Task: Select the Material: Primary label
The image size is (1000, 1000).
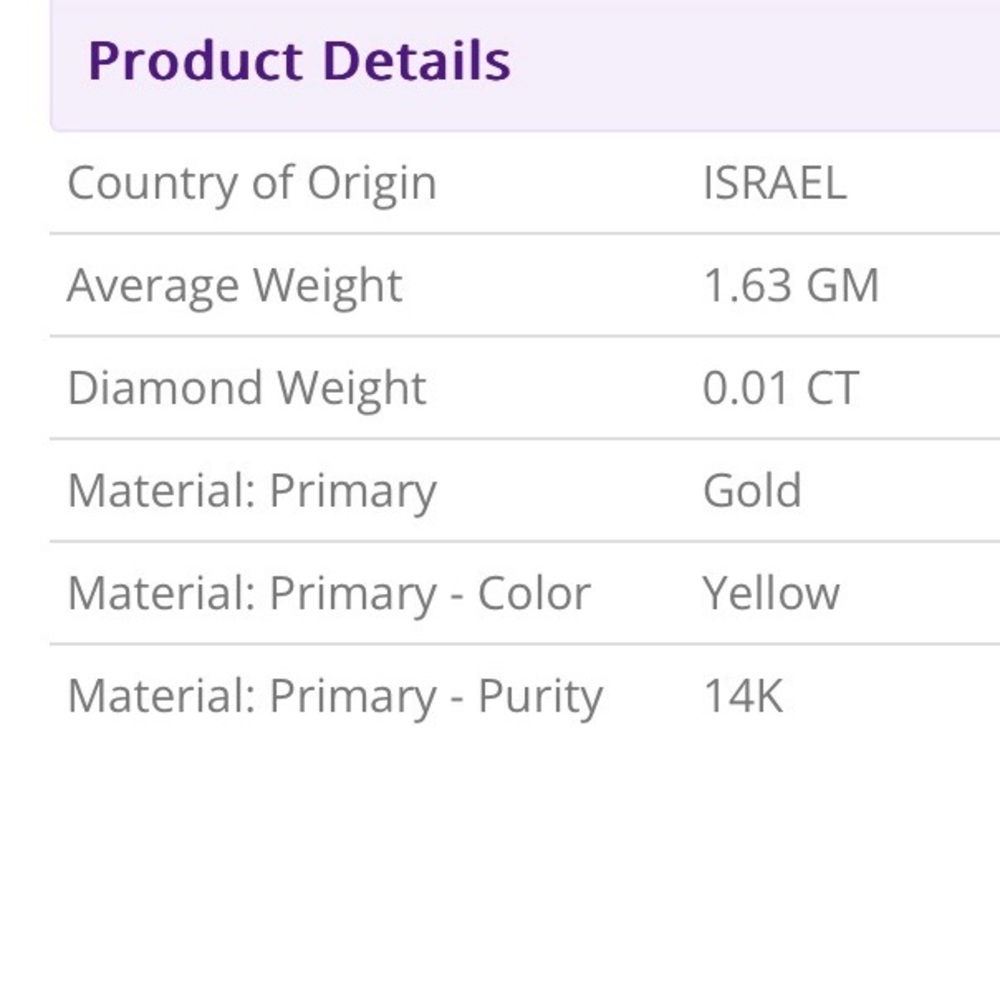Action: pos(252,491)
